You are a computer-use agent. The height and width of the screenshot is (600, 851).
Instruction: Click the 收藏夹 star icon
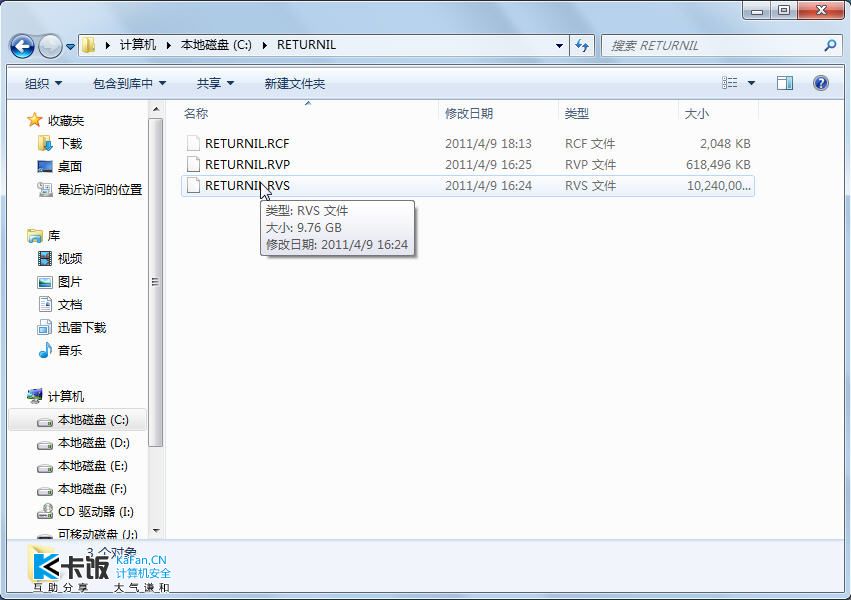[34, 119]
